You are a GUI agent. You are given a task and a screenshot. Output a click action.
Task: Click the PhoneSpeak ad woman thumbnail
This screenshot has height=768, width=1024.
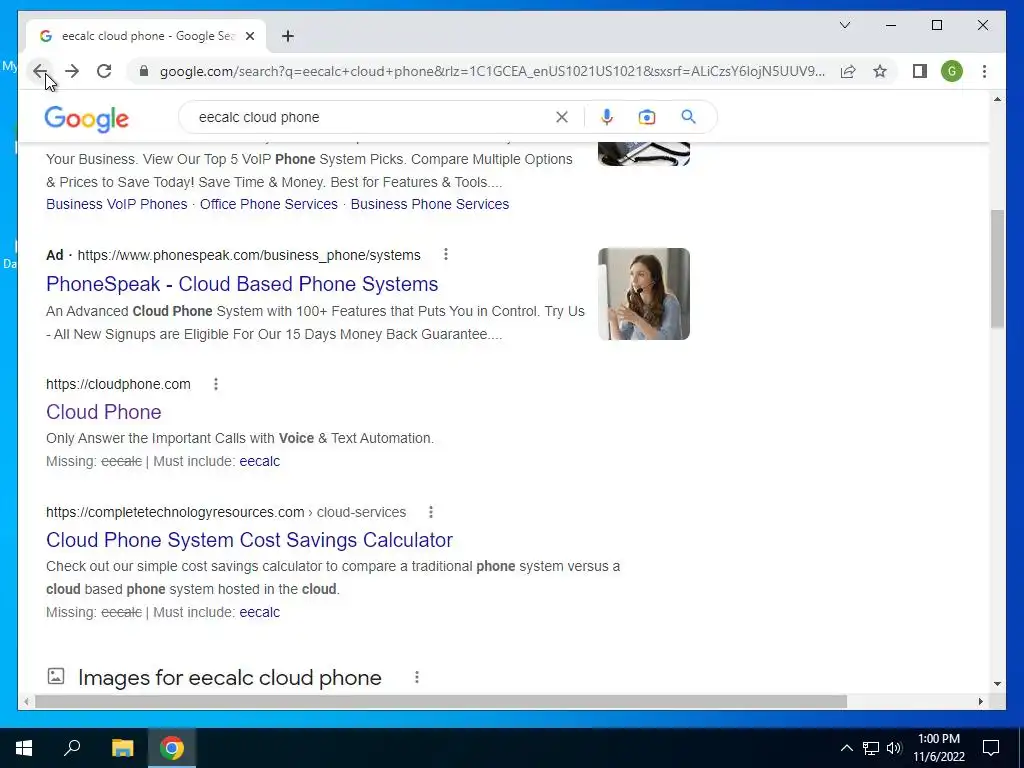(x=644, y=294)
